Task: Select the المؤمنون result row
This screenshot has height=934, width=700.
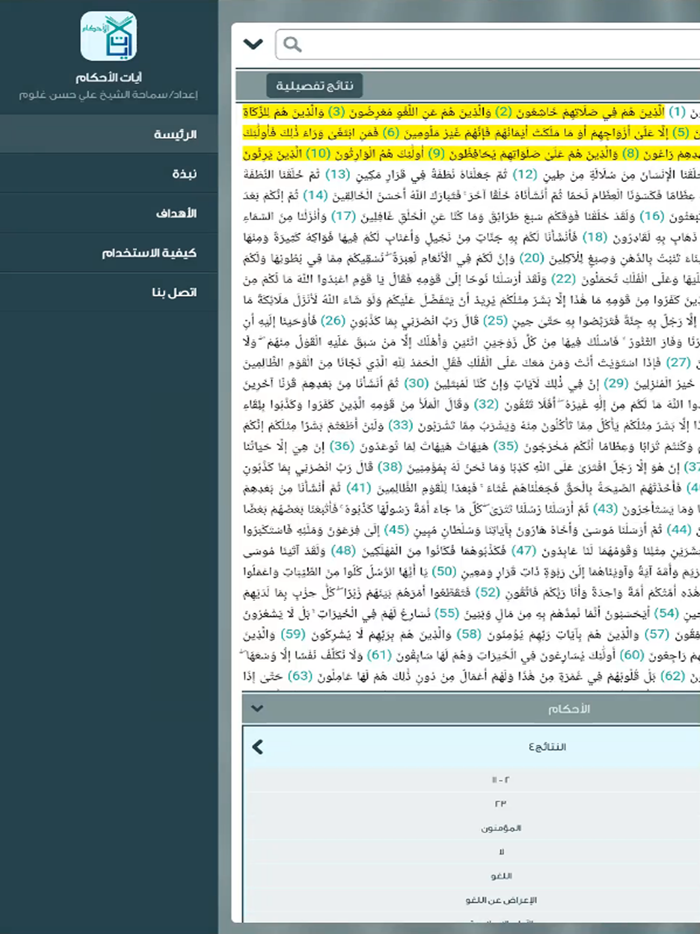Action: (500, 828)
